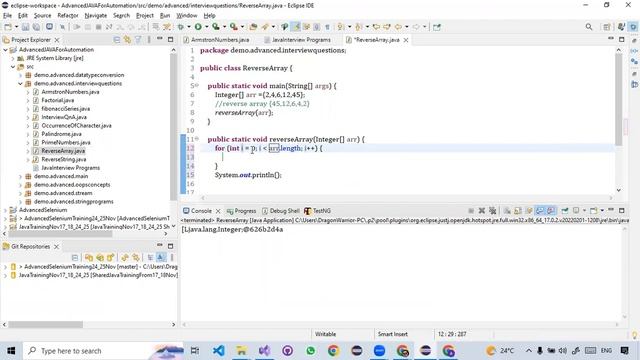The height and width of the screenshot is (360, 640).
Task: Toggle Show Console on Standard Out
Action: [x=540, y=211]
